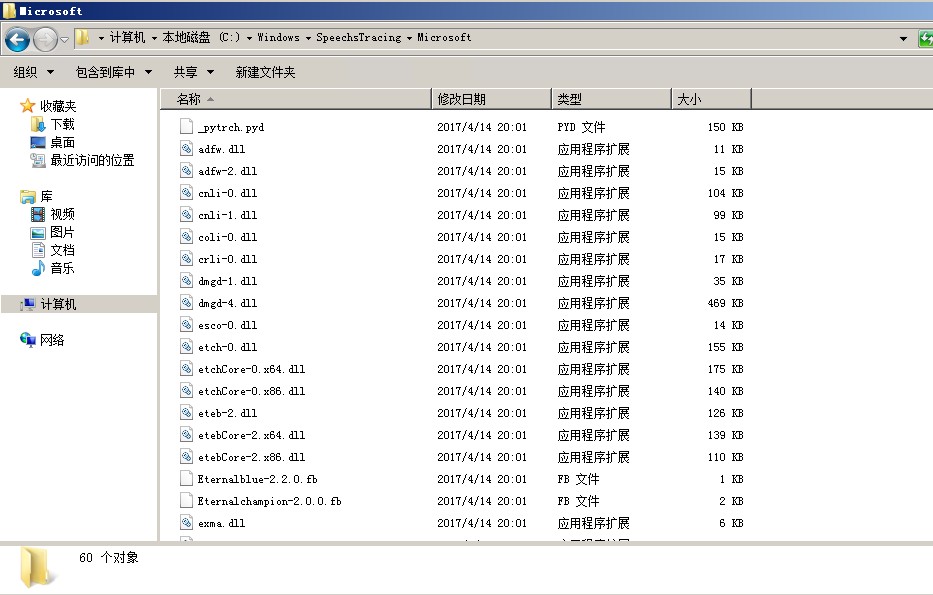The width and height of the screenshot is (933, 595).
Task: Select Eternalblue-2.2.0.fb file icon
Action: tap(187, 479)
